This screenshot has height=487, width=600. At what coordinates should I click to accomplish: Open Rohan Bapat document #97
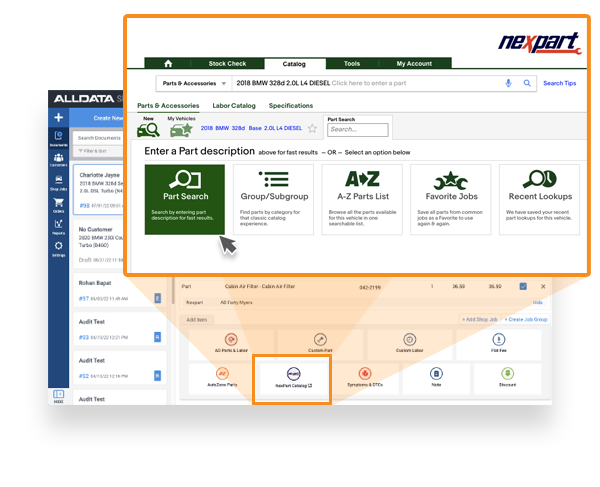coord(120,291)
